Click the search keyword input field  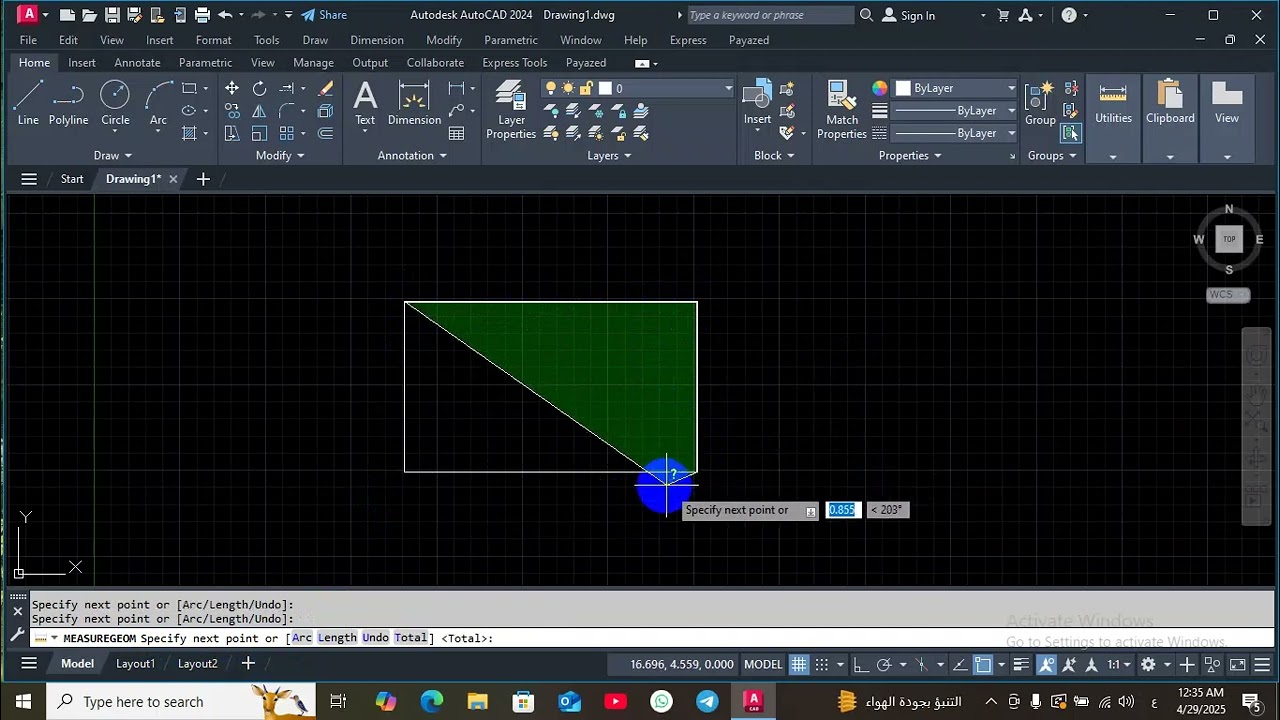770,15
